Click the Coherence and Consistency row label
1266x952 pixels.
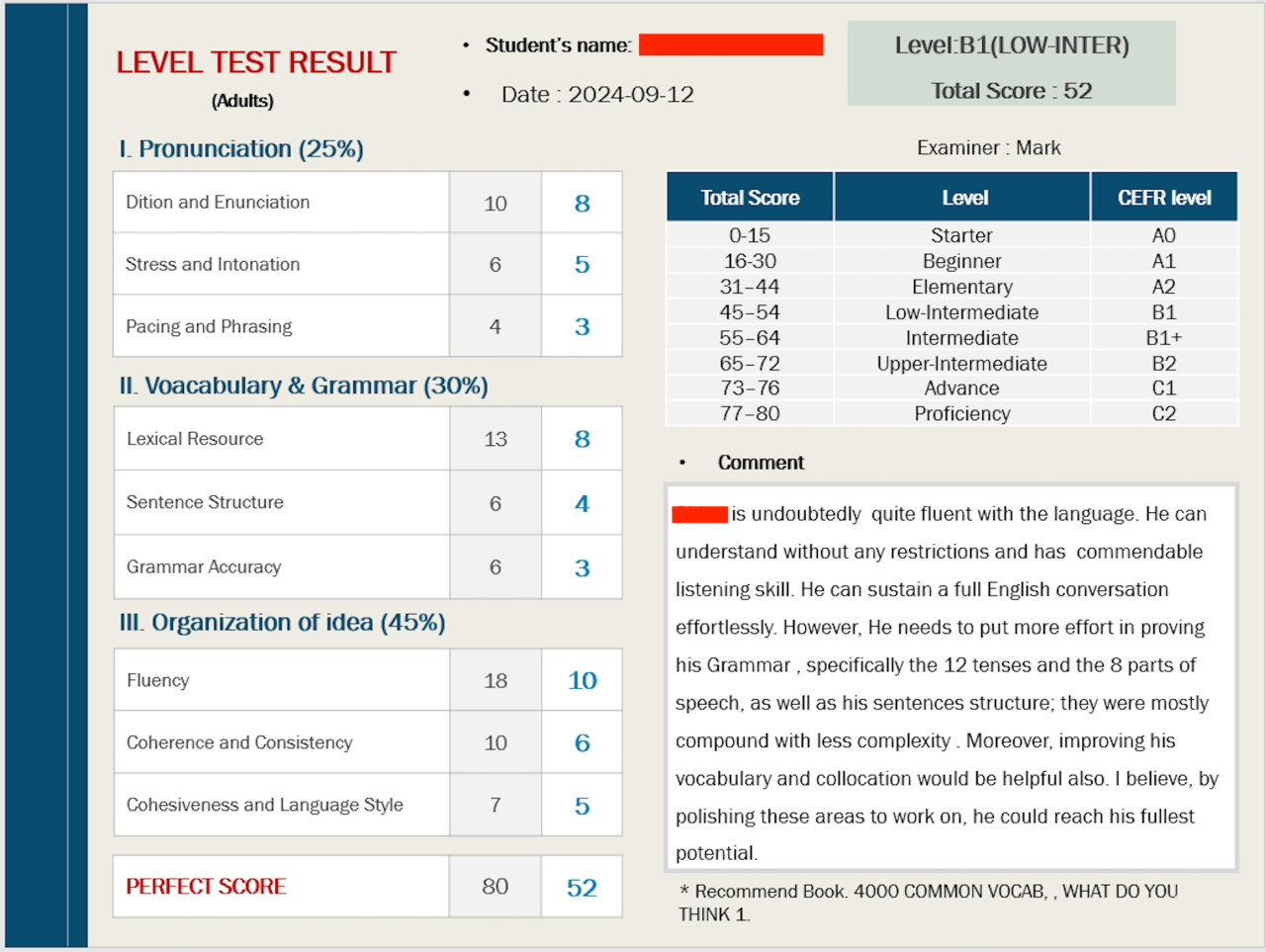tap(239, 742)
